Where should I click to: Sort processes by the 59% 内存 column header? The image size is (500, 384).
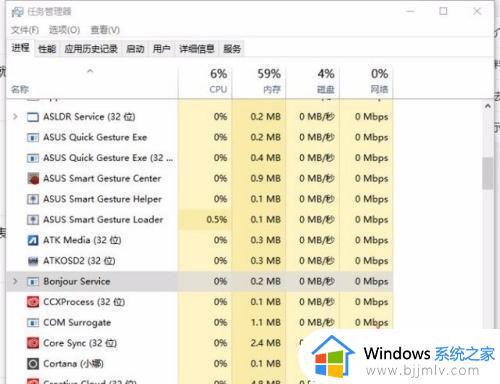point(259,82)
